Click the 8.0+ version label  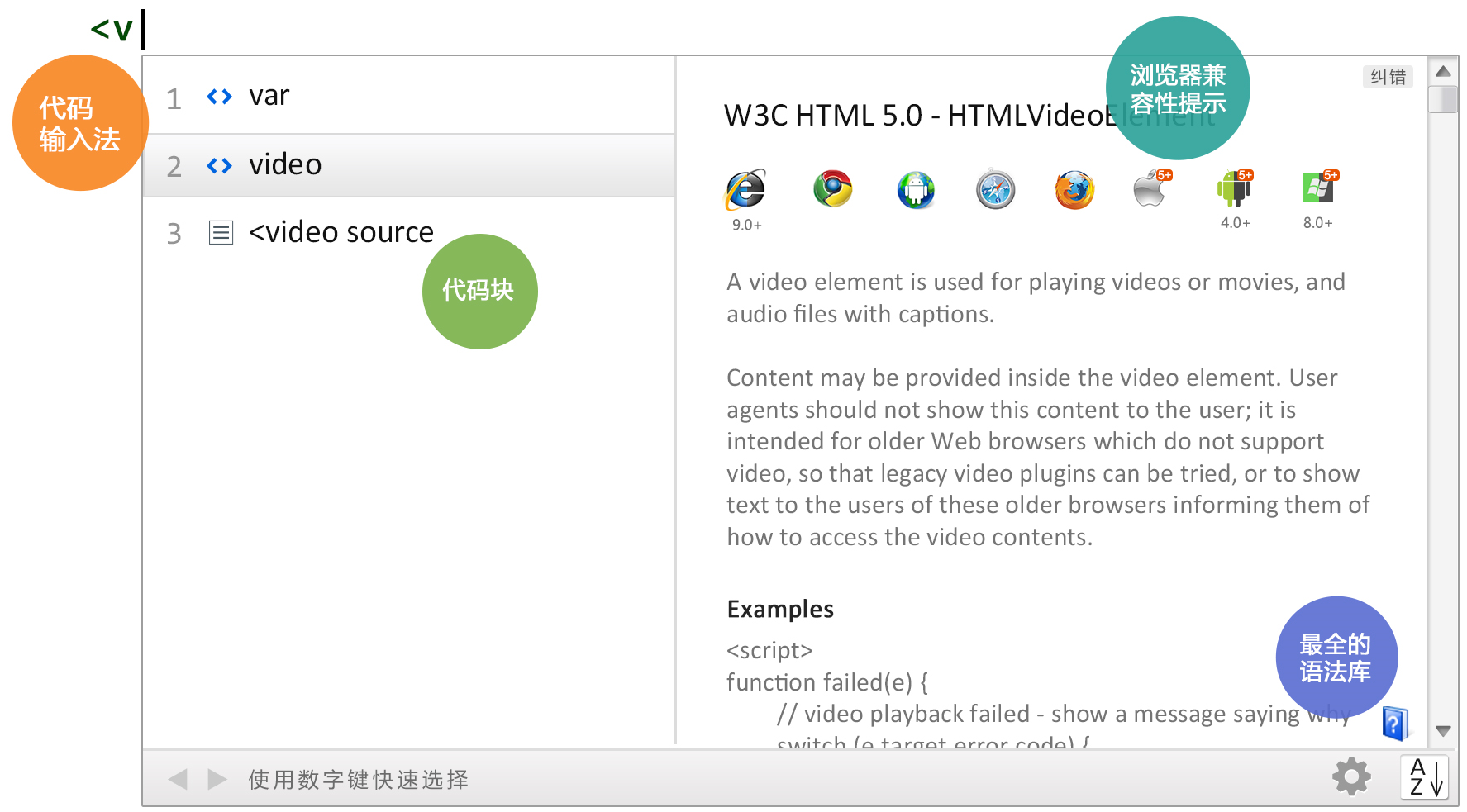[x=1317, y=223]
